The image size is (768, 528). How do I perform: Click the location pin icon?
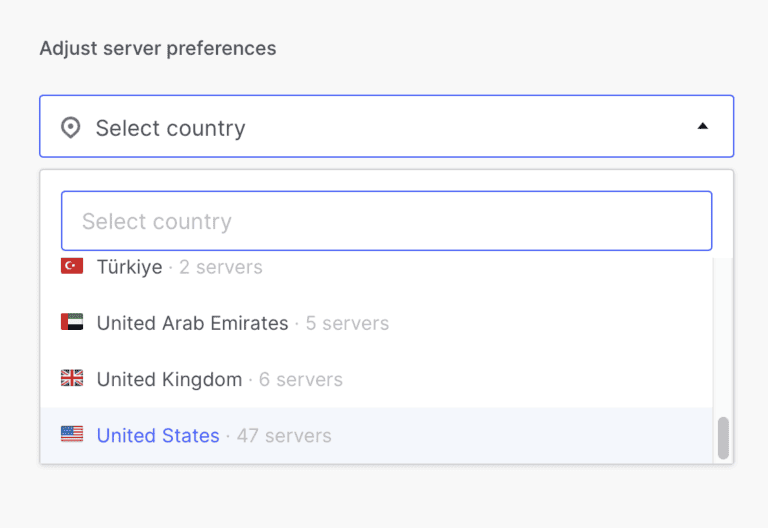point(70,128)
